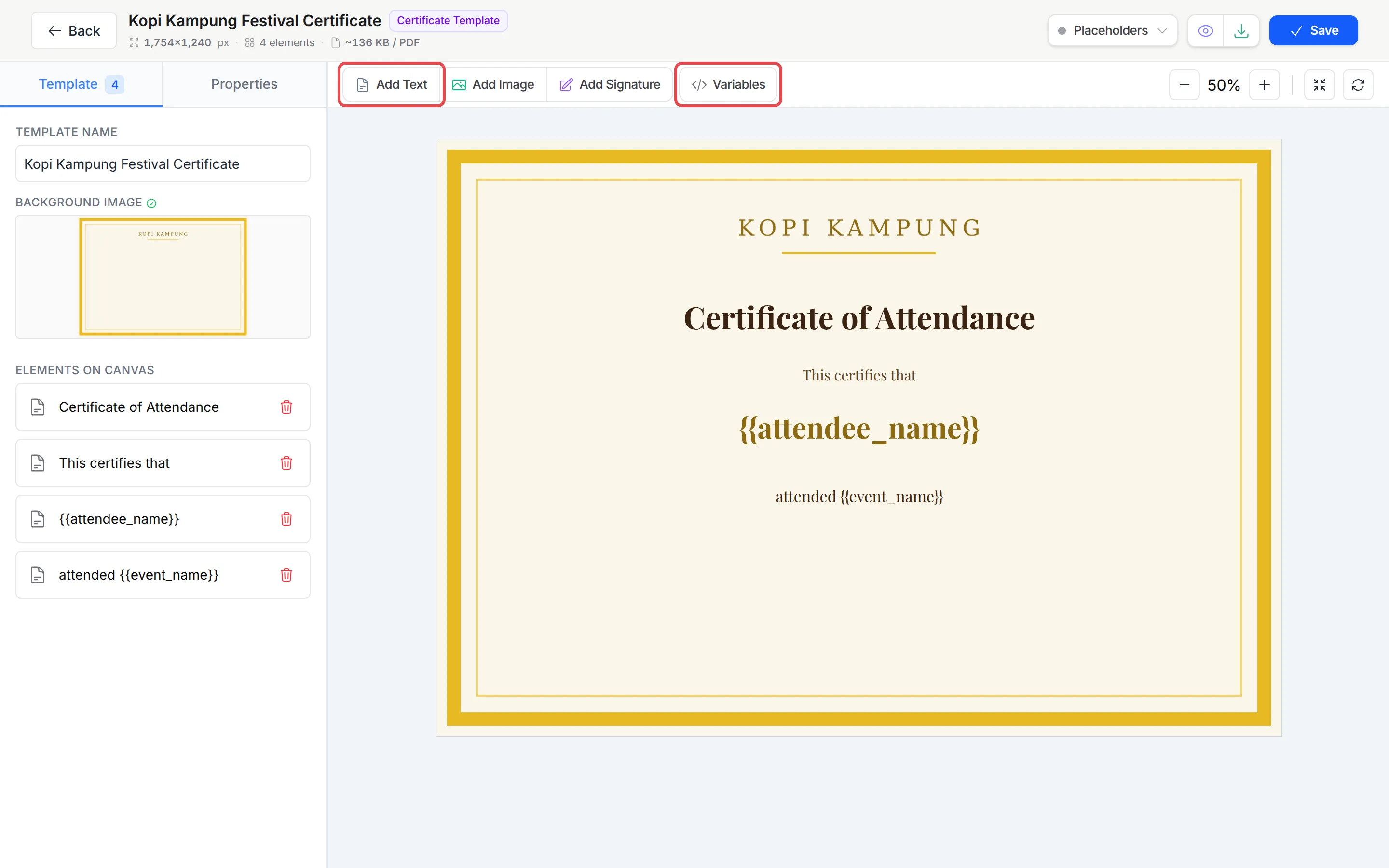Zoom out with the minus button

tap(1184, 85)
